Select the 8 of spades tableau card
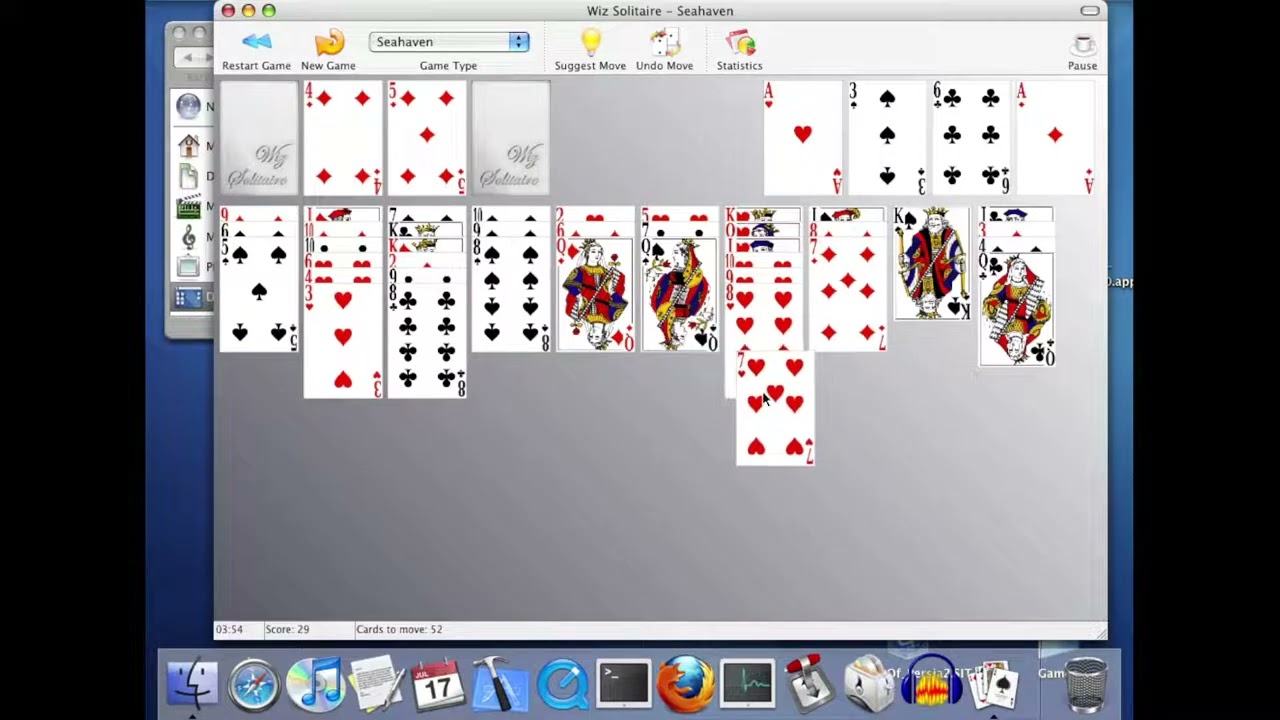Viewport: 1280px width, 720px height. (x=511, y=295)
